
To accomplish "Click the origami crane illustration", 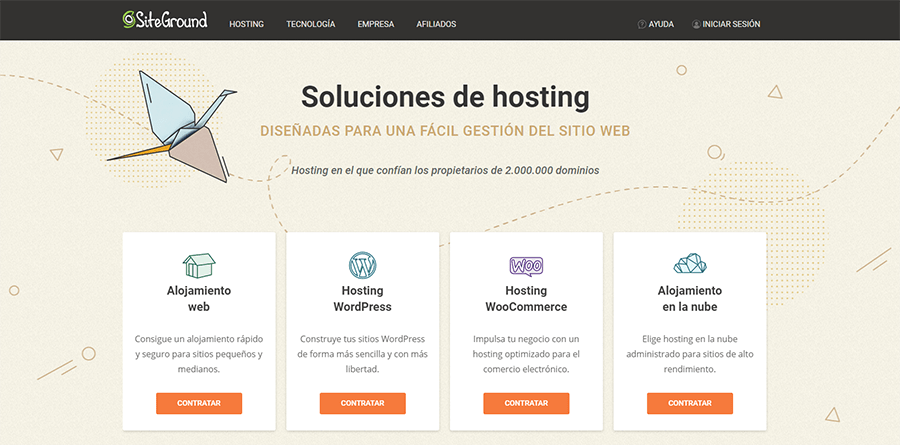I will click(x=172, y=125).
